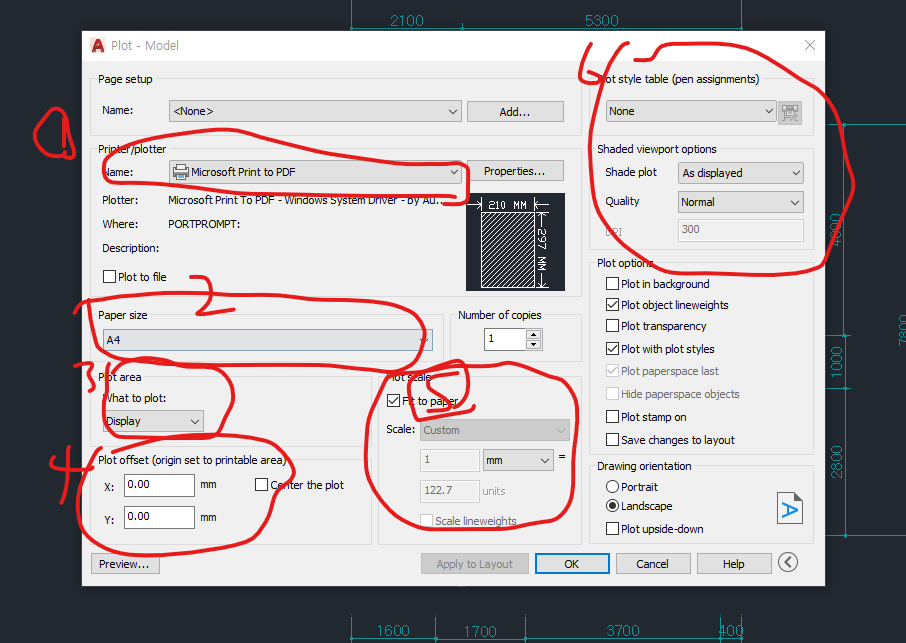Click the 1700 dimension in the drawing
The height and width of the screenshot is (643, 906).
(480, 631)
